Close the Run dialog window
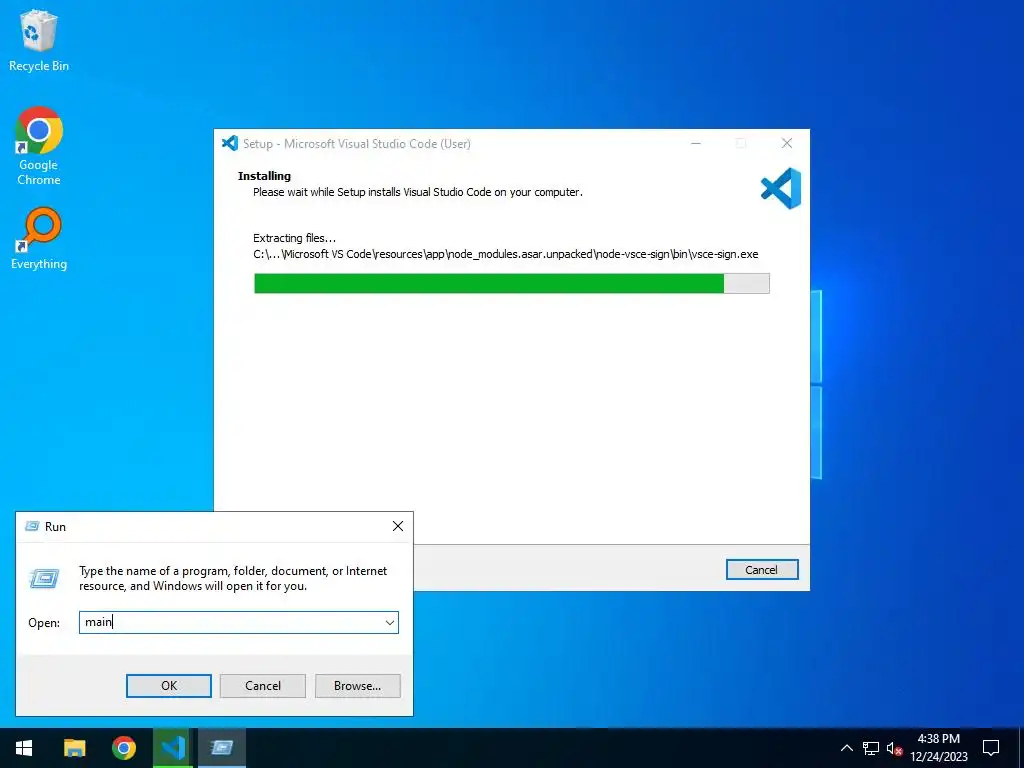The width and height of the screenshot is (1024, 768). pos(398,526)
